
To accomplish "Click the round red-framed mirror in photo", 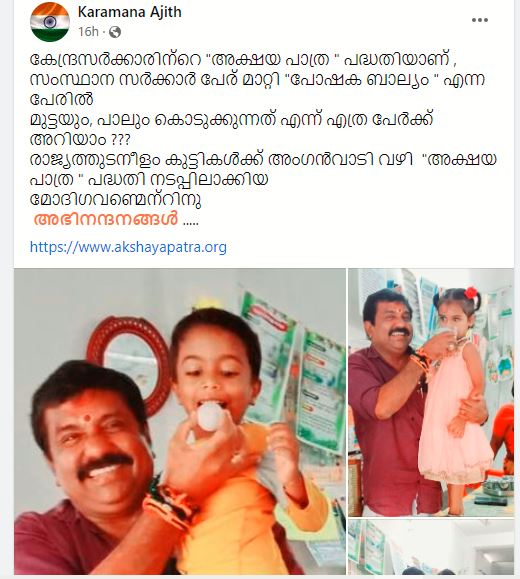I will 127,362.
